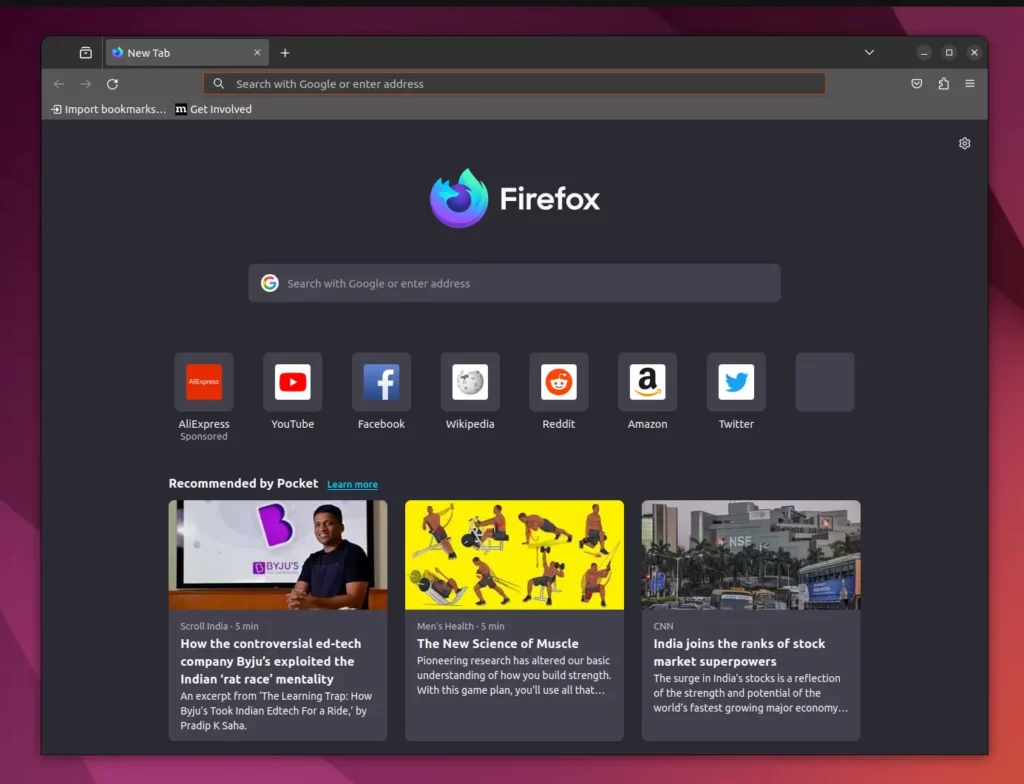
Task: Open The New Science of Muscle article
Action: (x=498, y=643)
